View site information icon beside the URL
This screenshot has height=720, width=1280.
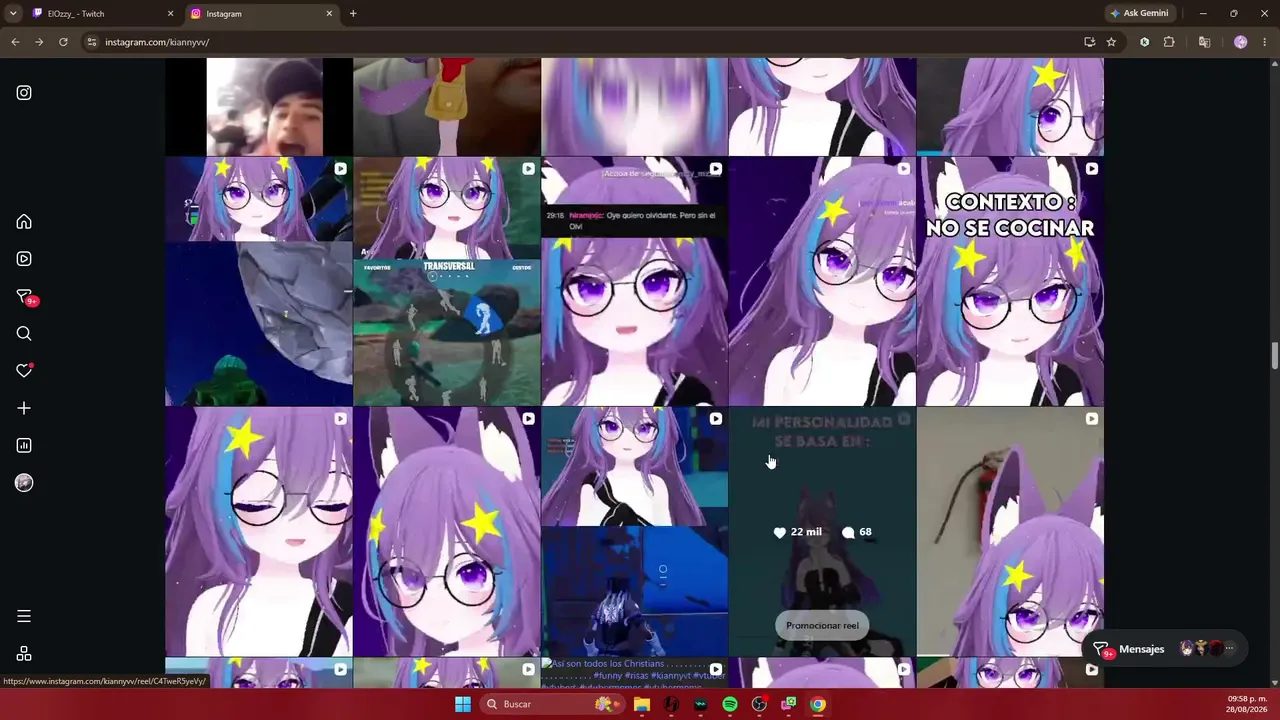point(92,42)
